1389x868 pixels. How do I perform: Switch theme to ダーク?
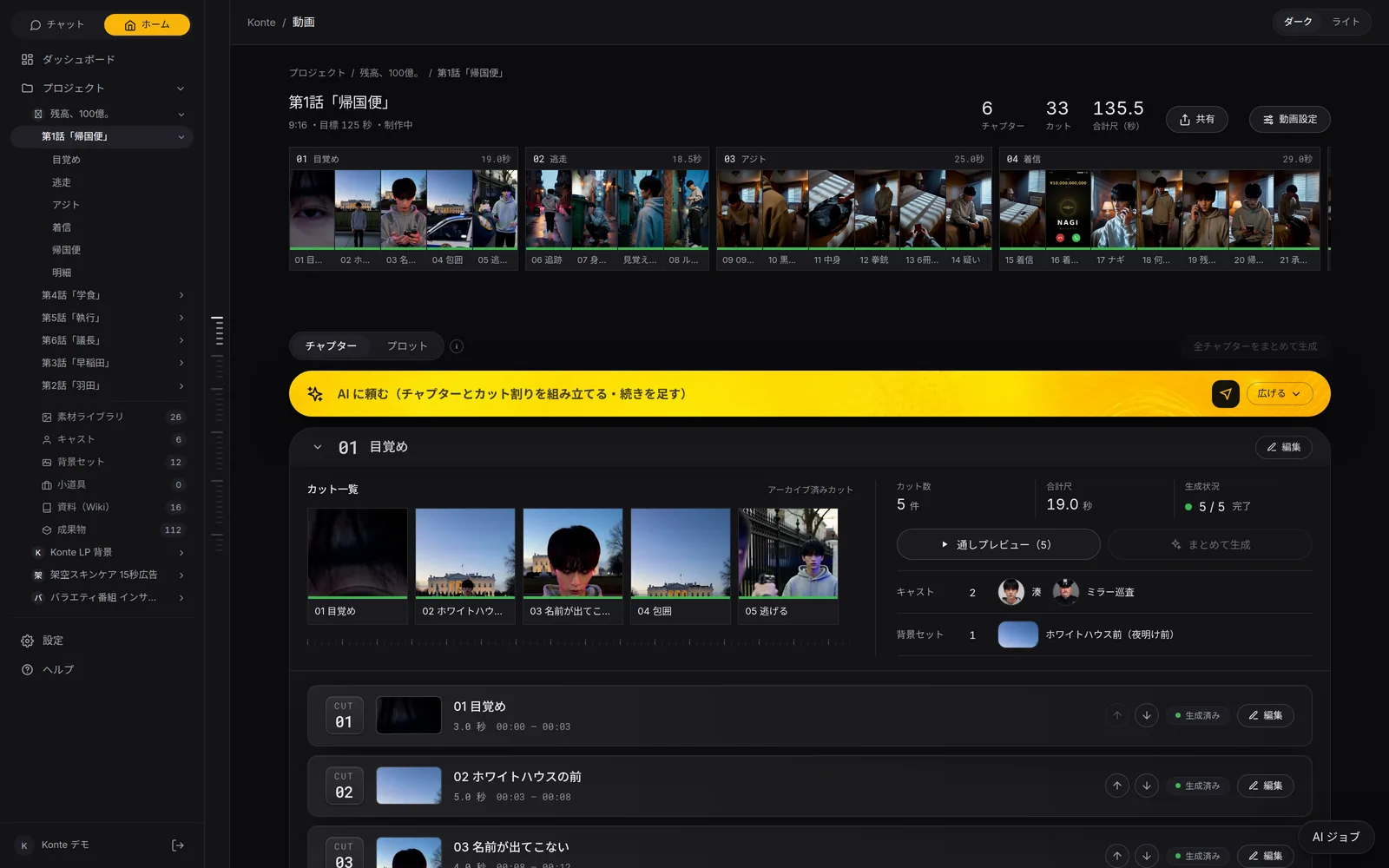(1298, 23)
